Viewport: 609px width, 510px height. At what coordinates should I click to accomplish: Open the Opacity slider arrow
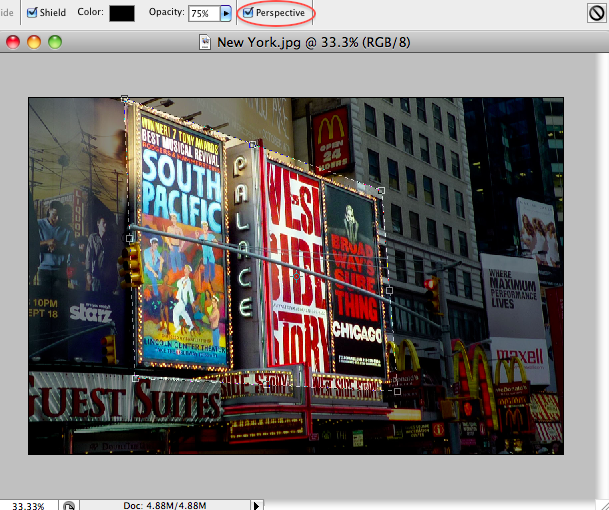point(226,14)
